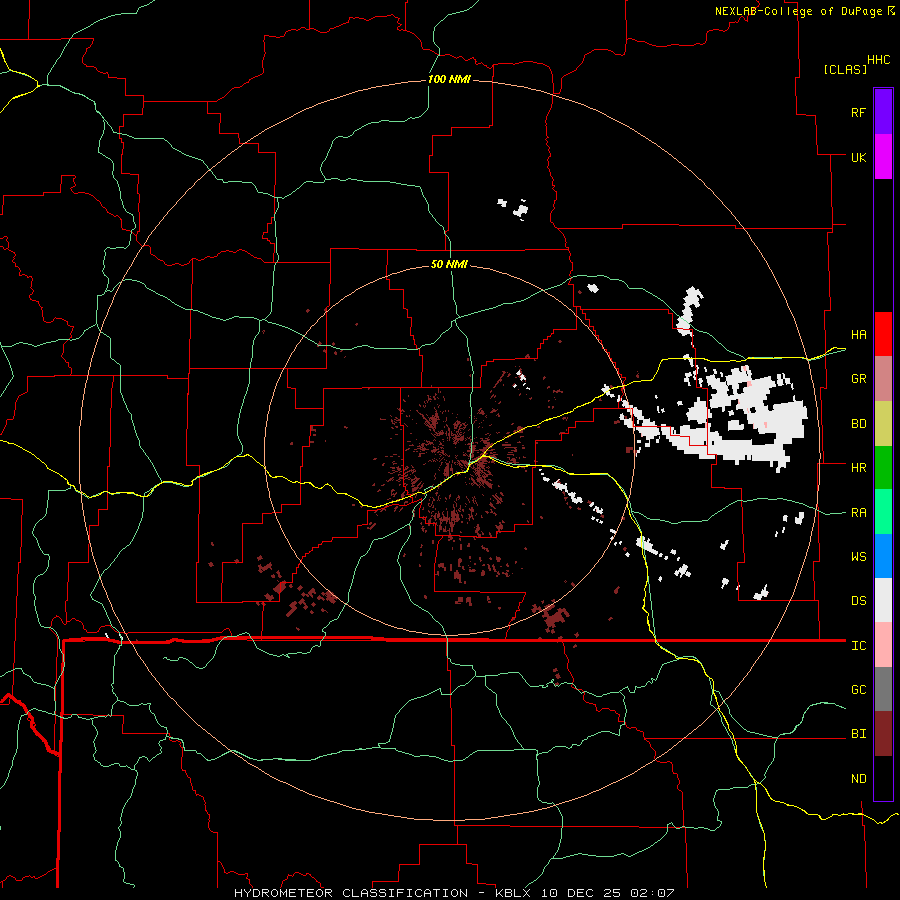The height and width of the screenshot is (900, 900).
Task: Click the WS legend label
Action: click(x=859, y=557)
